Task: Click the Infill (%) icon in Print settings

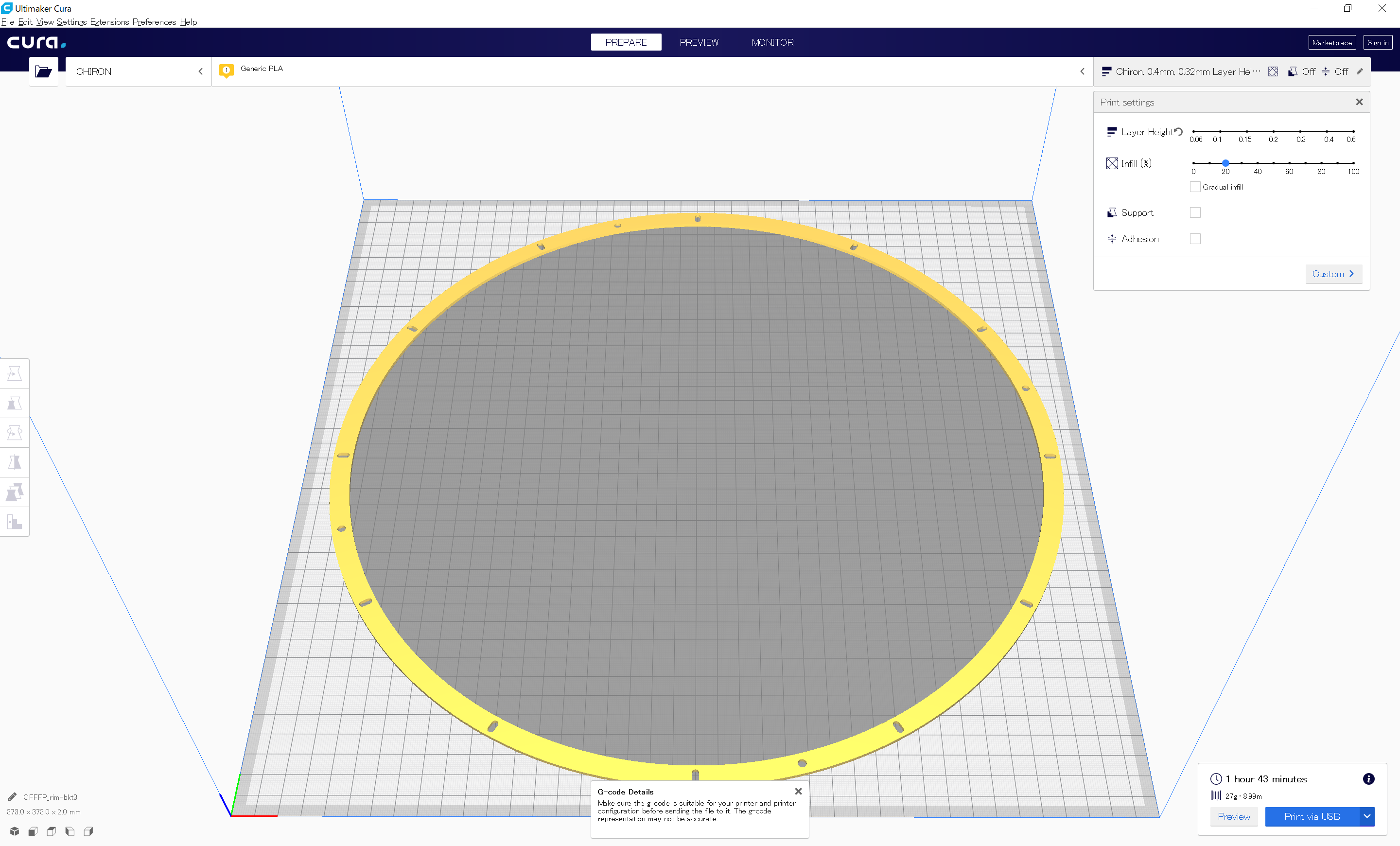Action: point(1112,164)
